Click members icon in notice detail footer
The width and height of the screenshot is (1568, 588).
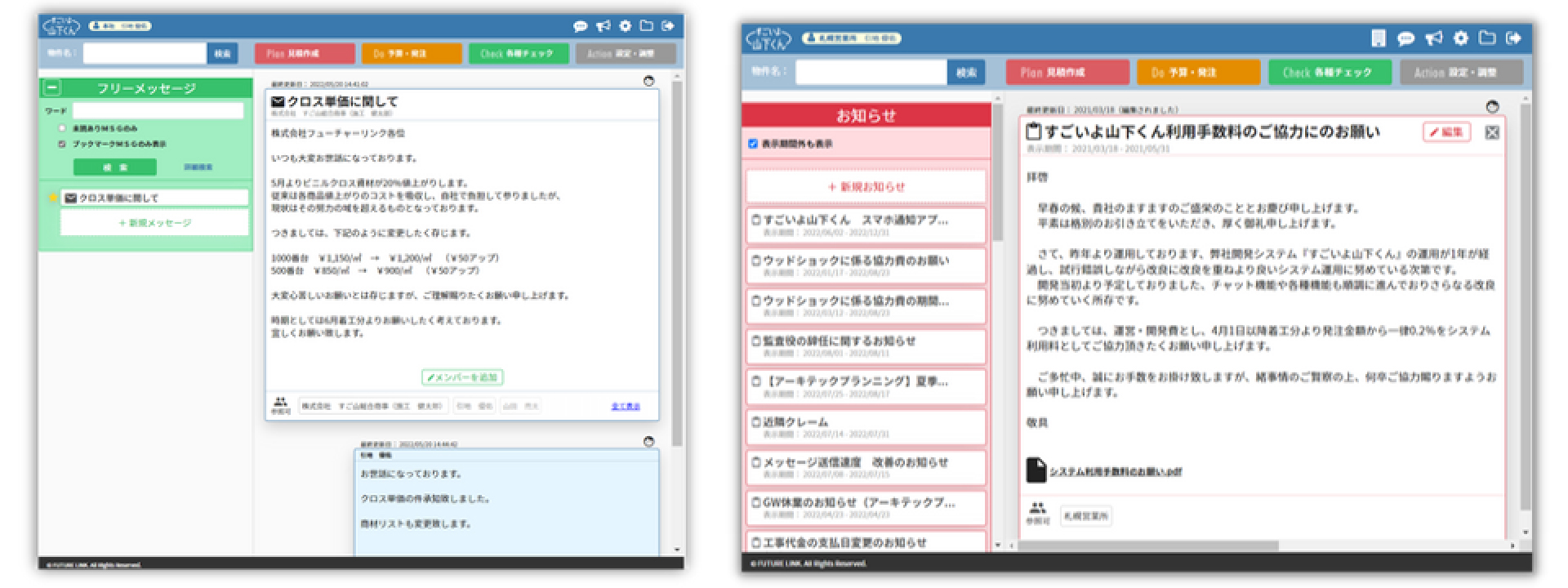1036,509
